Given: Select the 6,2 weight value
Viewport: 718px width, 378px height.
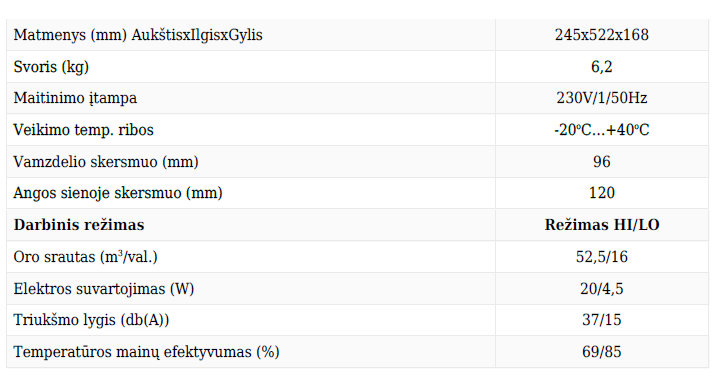Looking at the screenshot, I should pos(602,67).
